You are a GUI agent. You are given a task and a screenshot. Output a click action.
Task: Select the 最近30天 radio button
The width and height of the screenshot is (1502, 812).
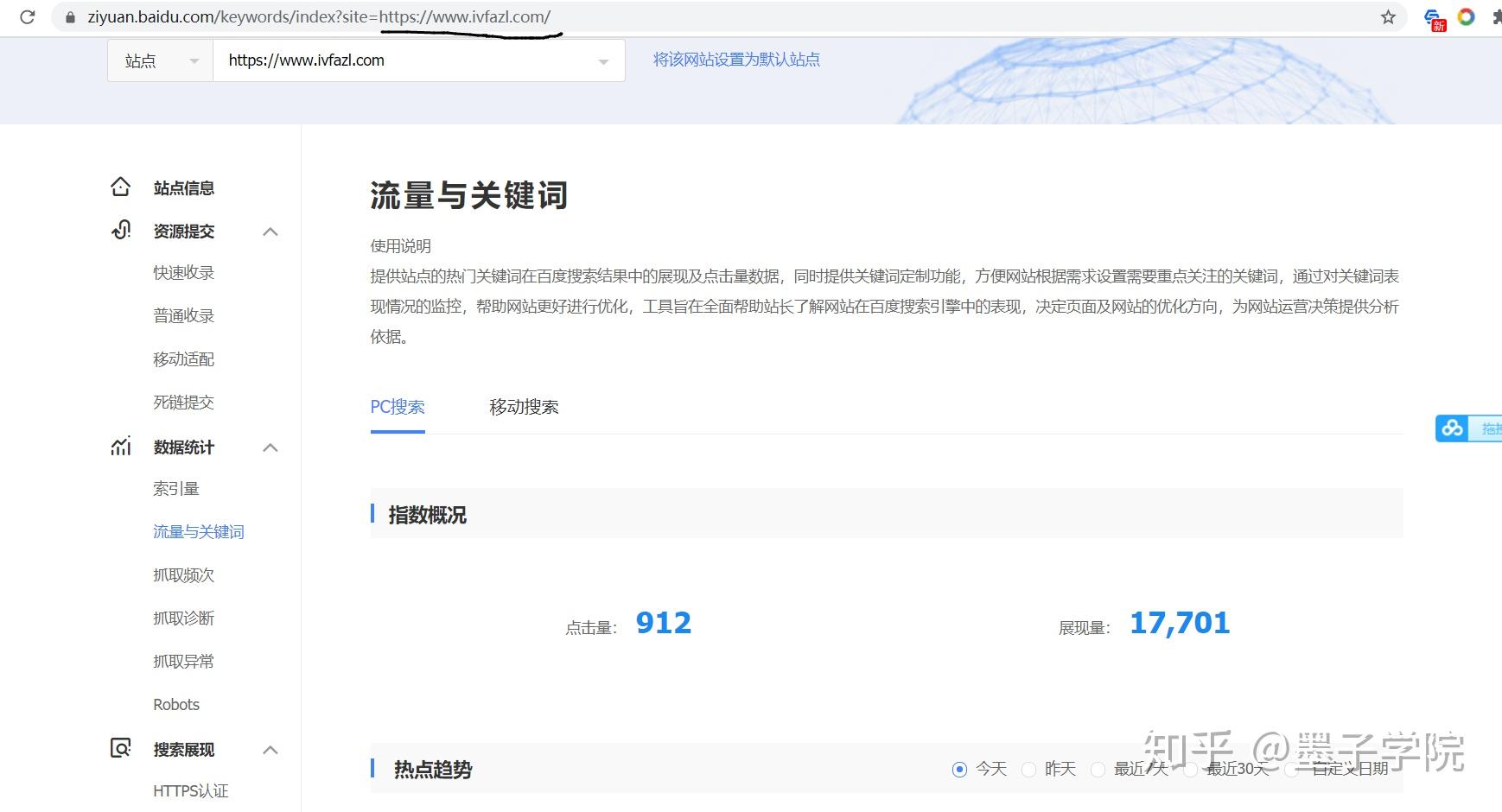click(x=1190, y=770)
